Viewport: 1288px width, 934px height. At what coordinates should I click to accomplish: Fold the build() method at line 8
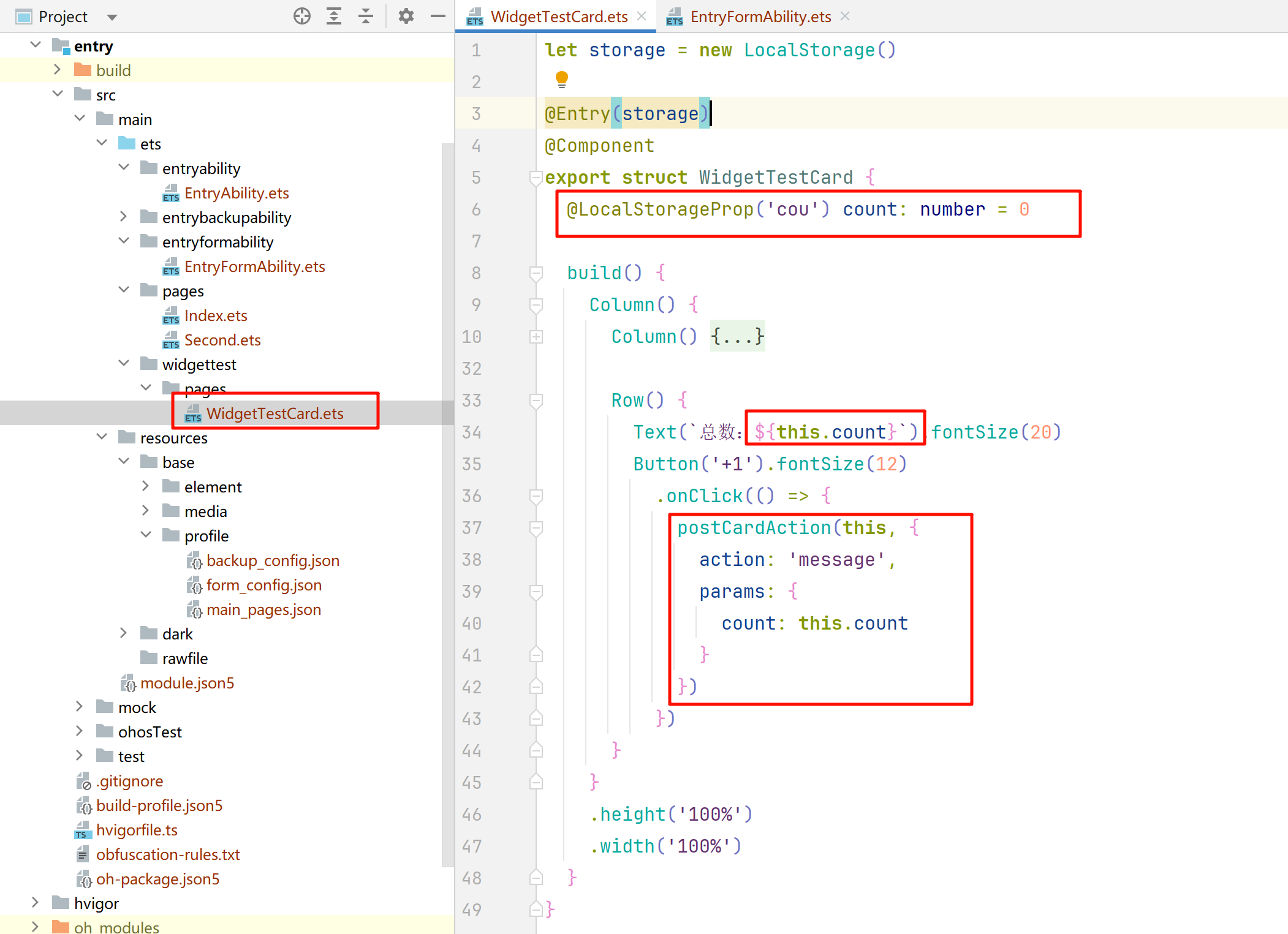pyautogui.click(x=536, y=273)
